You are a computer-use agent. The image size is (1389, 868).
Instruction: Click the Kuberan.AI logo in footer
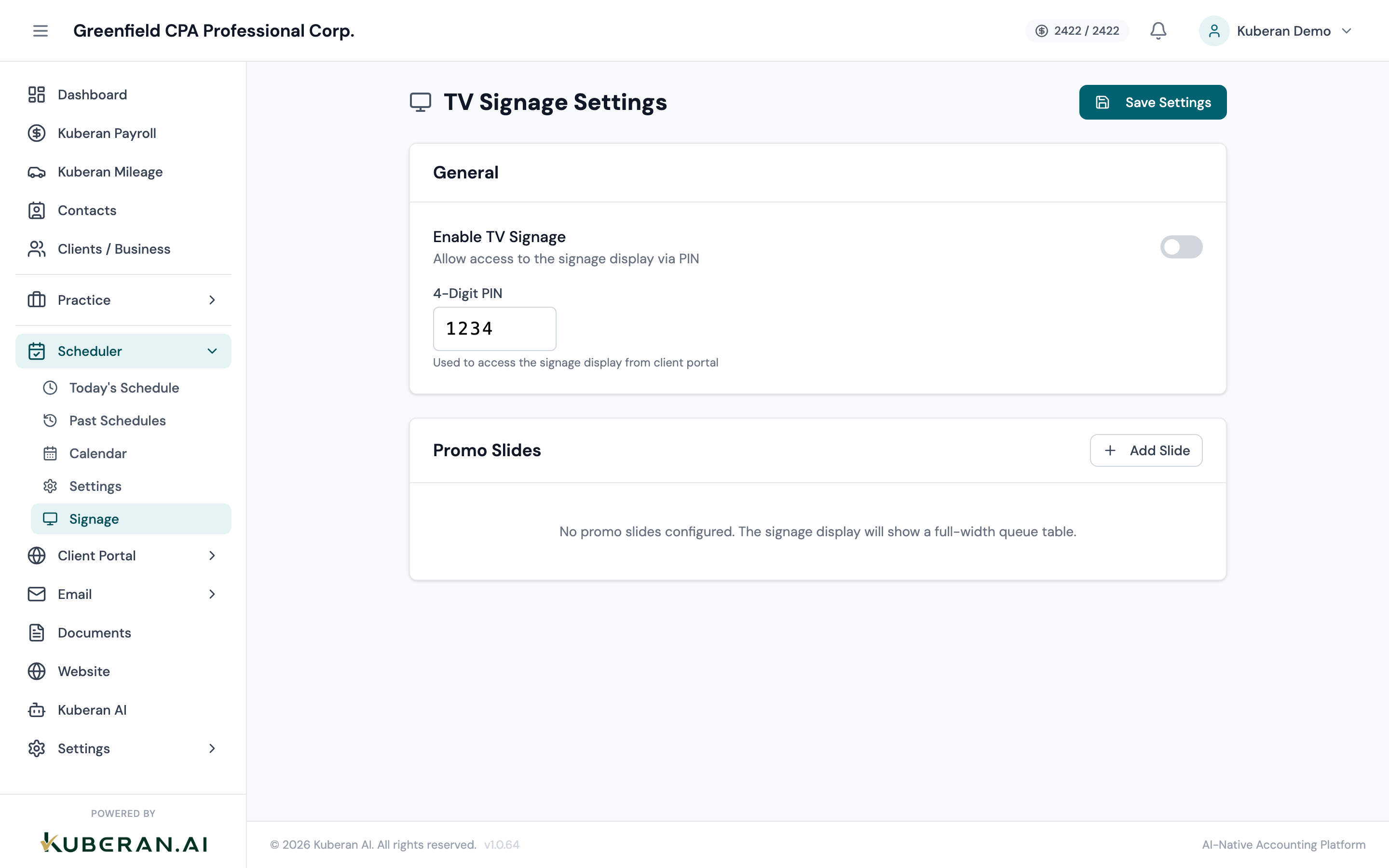[x=123, y=843]
